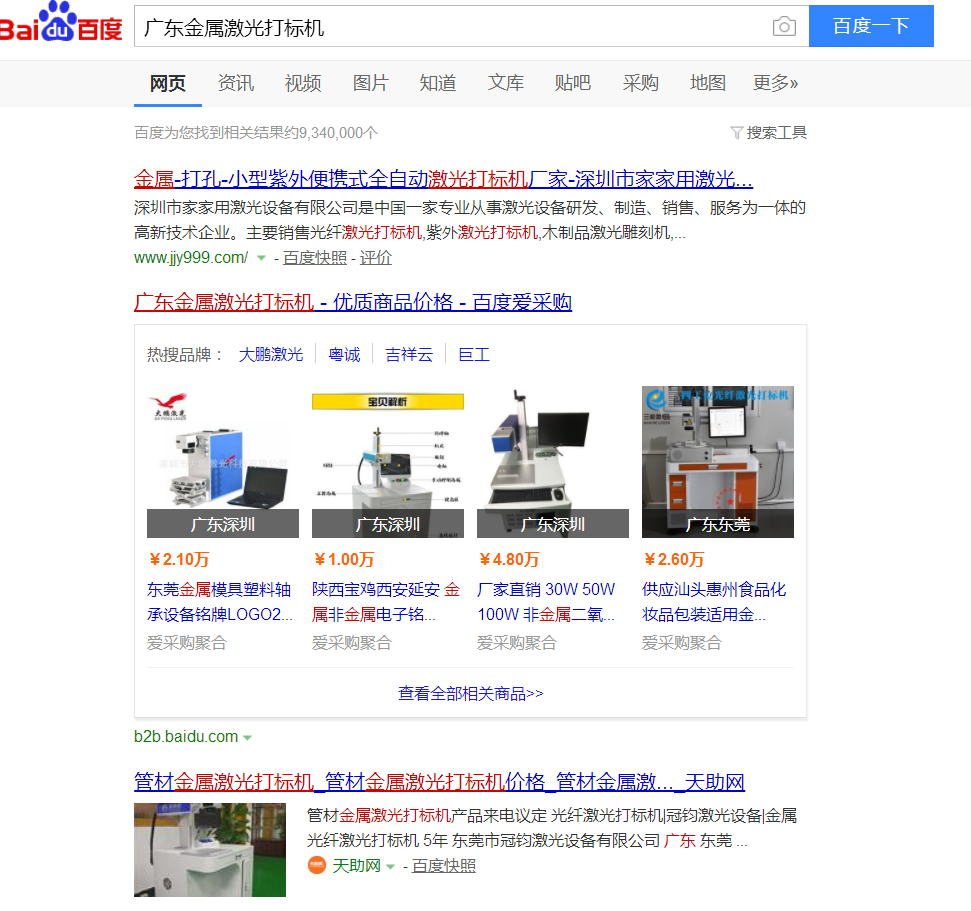Click the 热搜品牌： label
The image size is (971, 911).
(185, 355)
